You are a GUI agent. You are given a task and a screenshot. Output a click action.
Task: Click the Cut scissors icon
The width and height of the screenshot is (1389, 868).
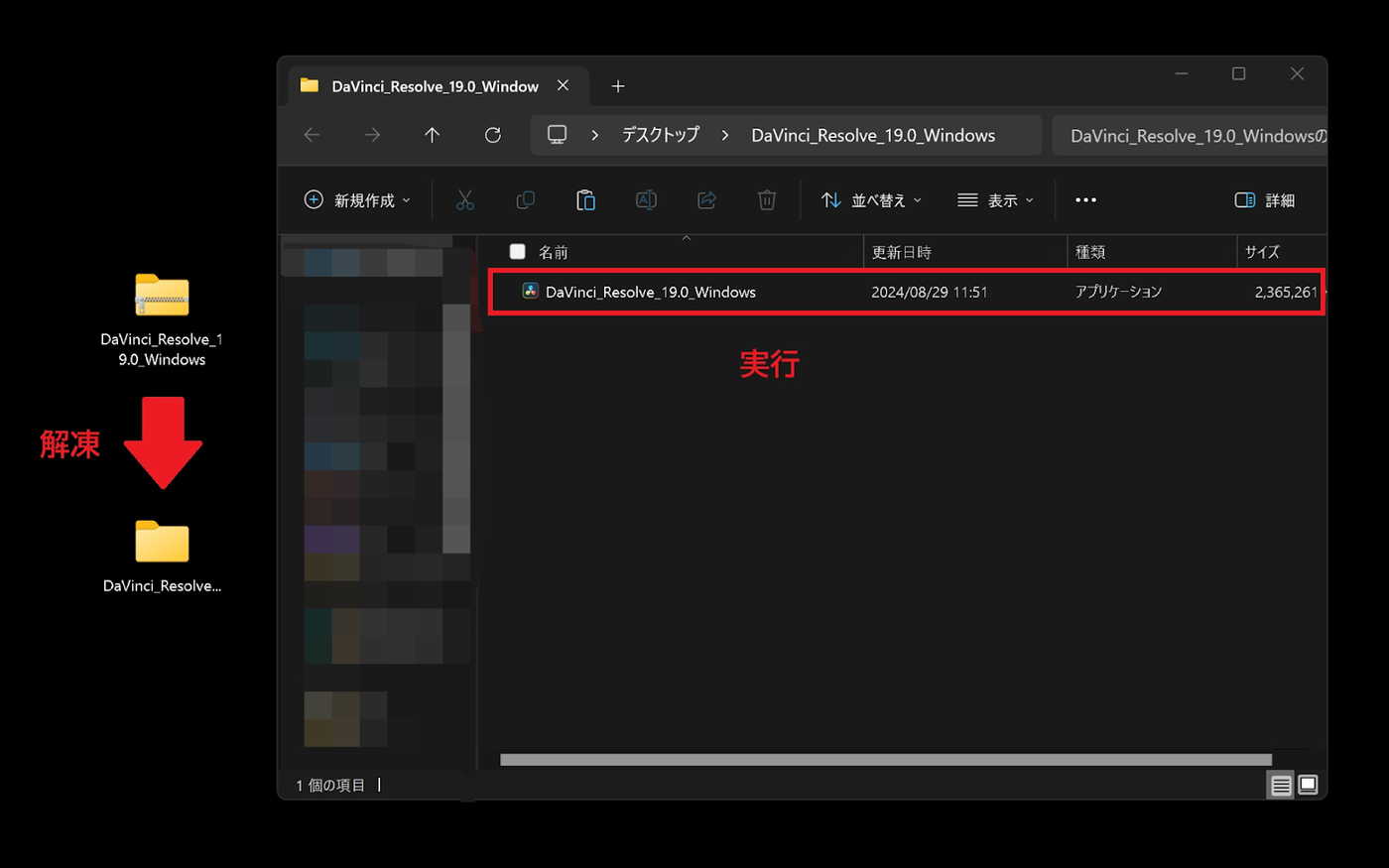click(x=465, y=200)
